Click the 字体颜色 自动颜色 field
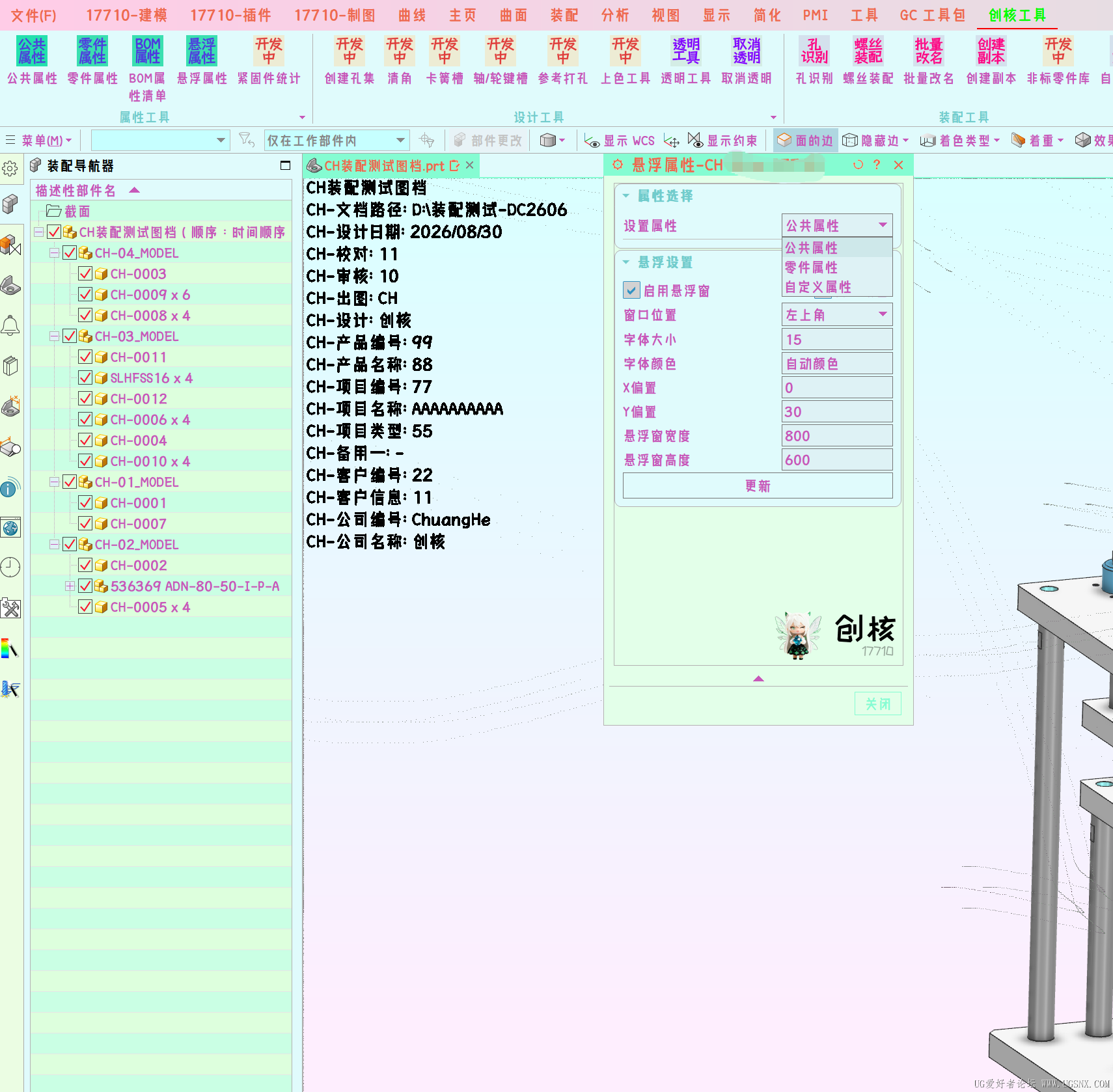This screenshot has width=1113, height=1092. [x=837, y=363]
